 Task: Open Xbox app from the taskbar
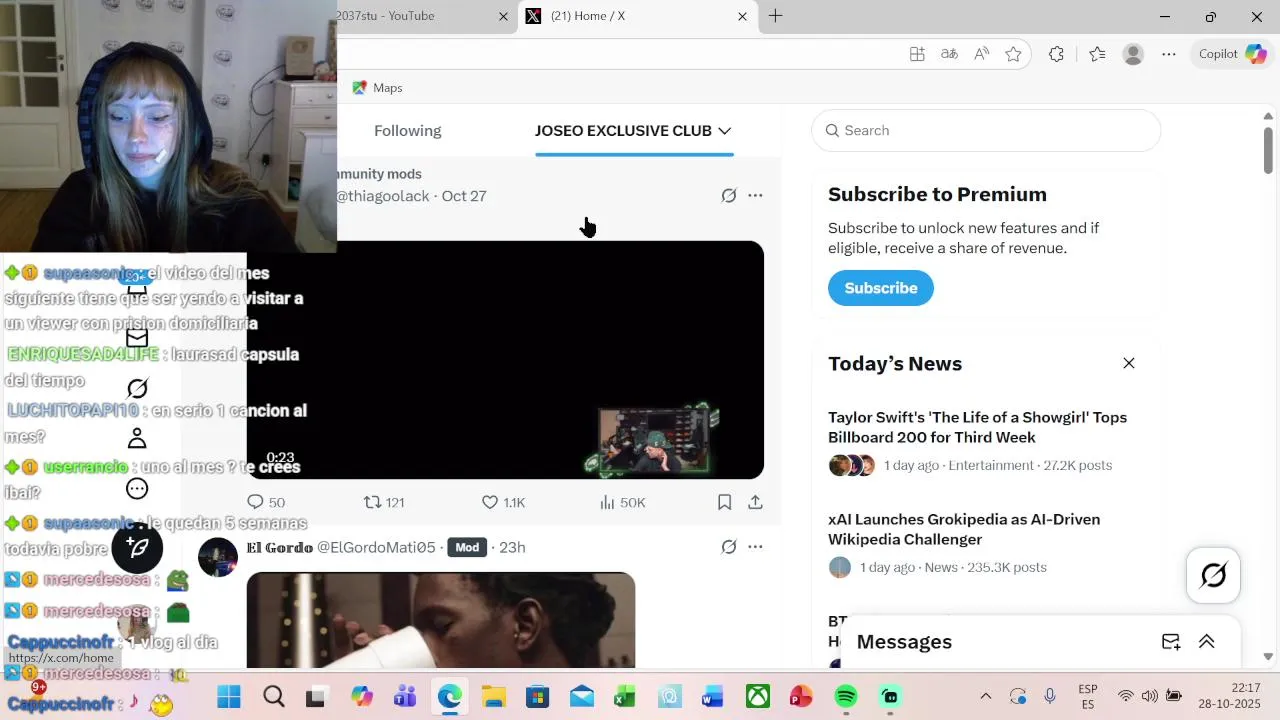pyautogui.click(x=758, y=697)
